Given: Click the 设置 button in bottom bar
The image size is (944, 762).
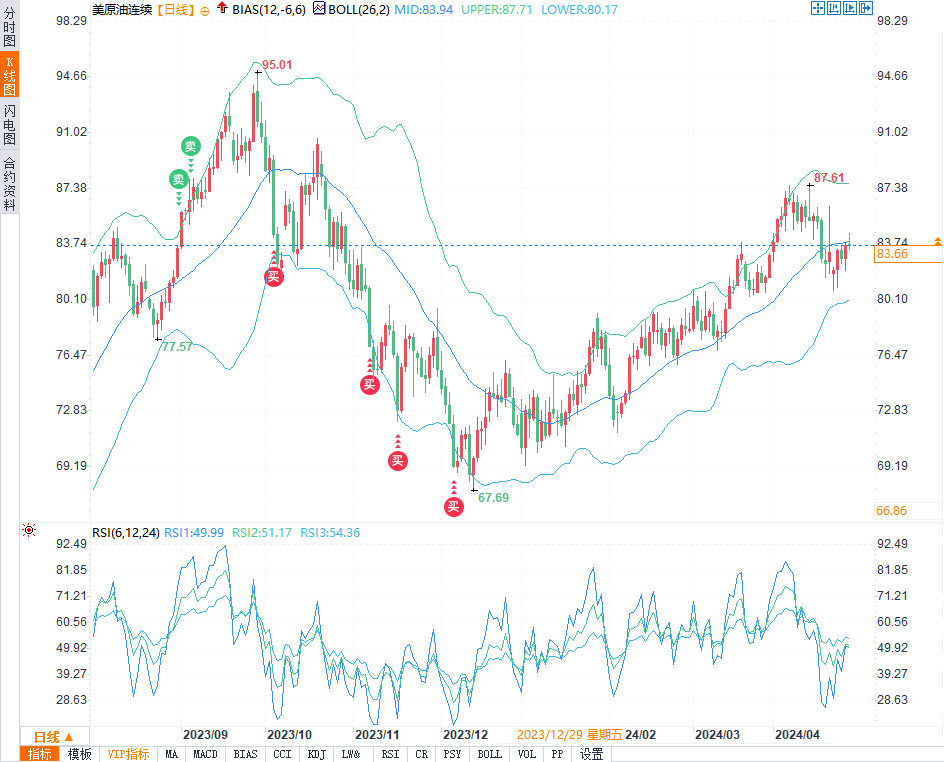Looking at the screenshot, I should coord(591,754).
